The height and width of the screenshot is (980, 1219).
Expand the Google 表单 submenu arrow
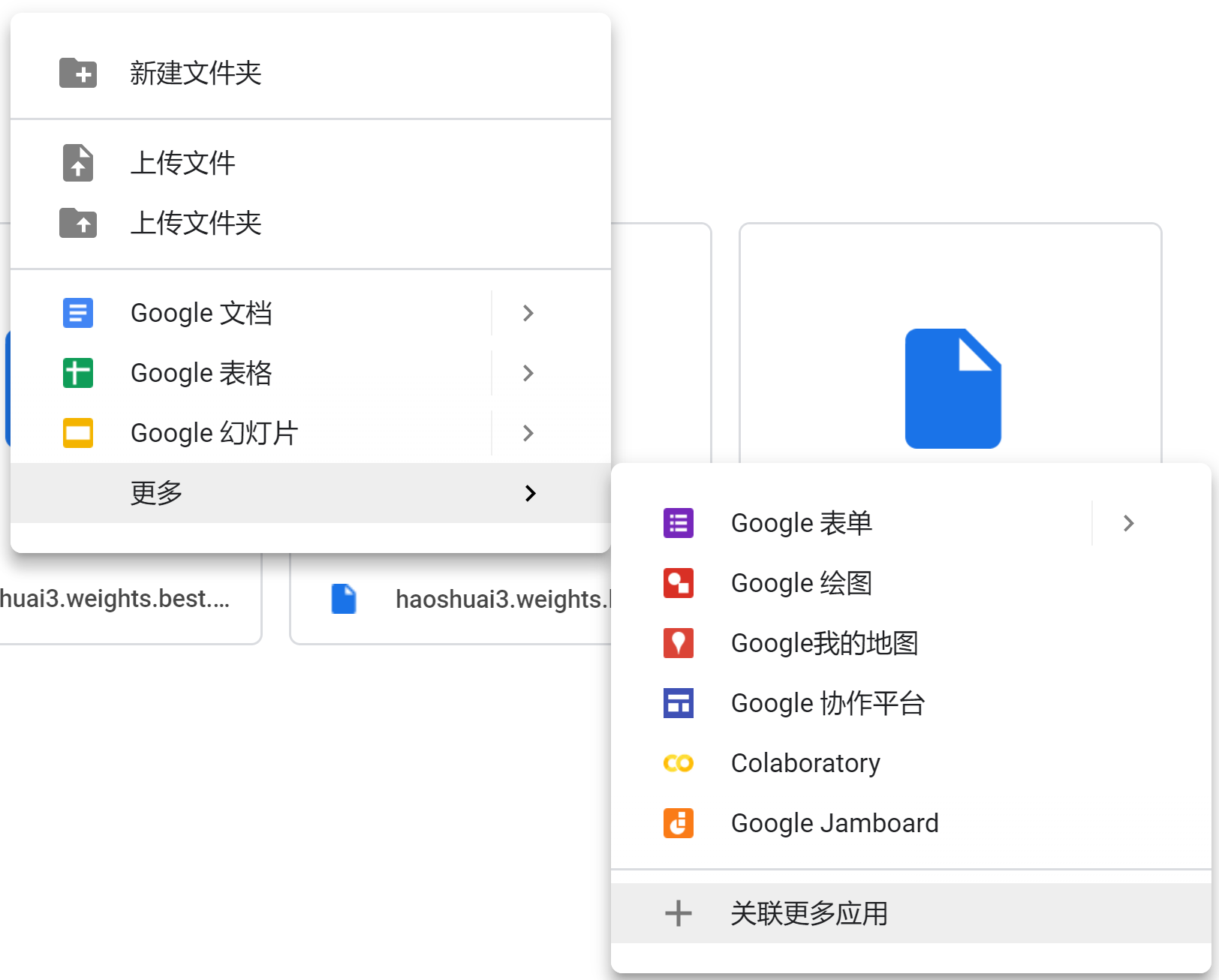click(x=1129, y=523)
